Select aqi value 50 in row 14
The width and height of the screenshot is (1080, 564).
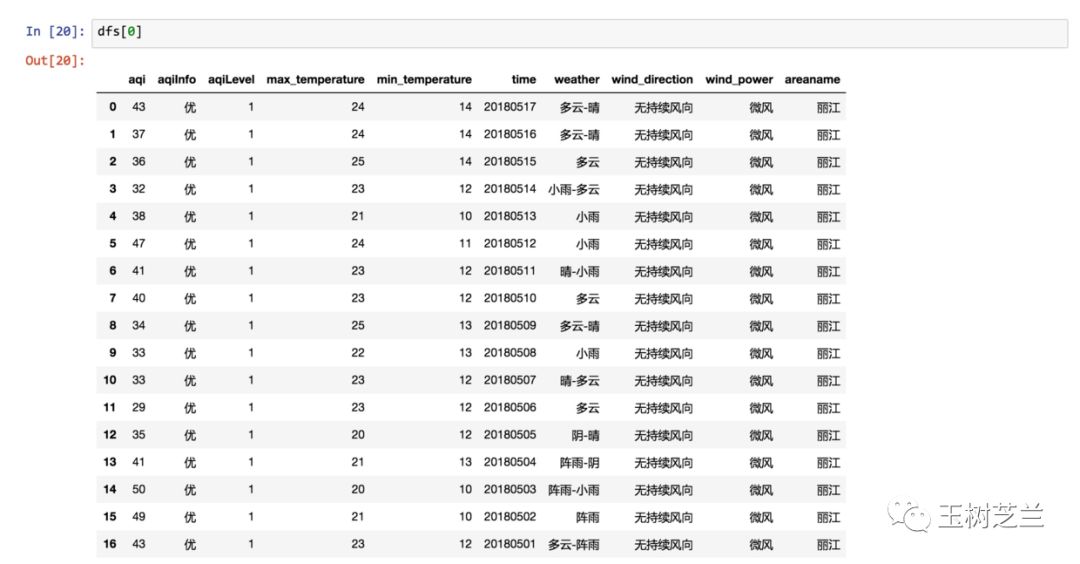(138, 489)
